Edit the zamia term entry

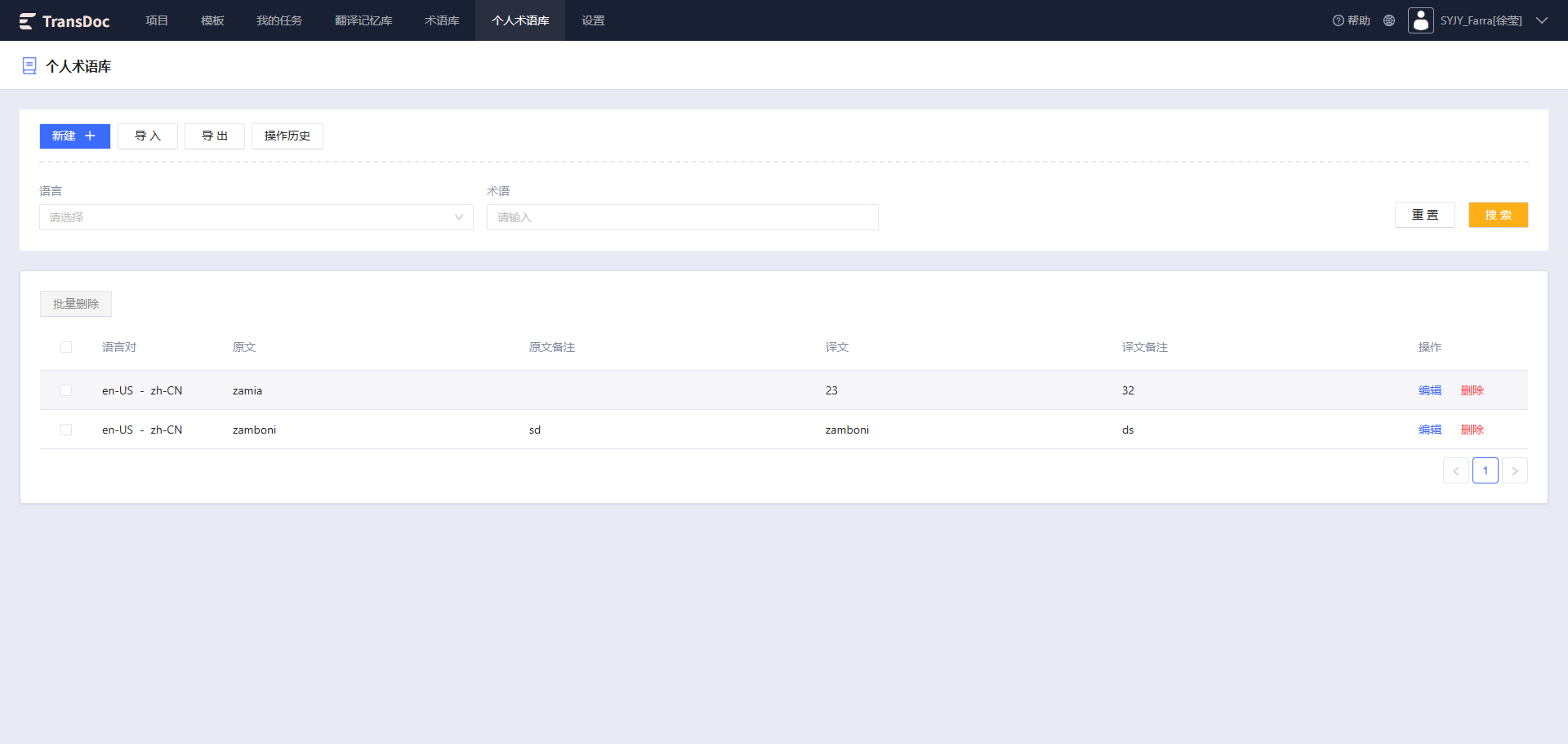[1430, 390]
